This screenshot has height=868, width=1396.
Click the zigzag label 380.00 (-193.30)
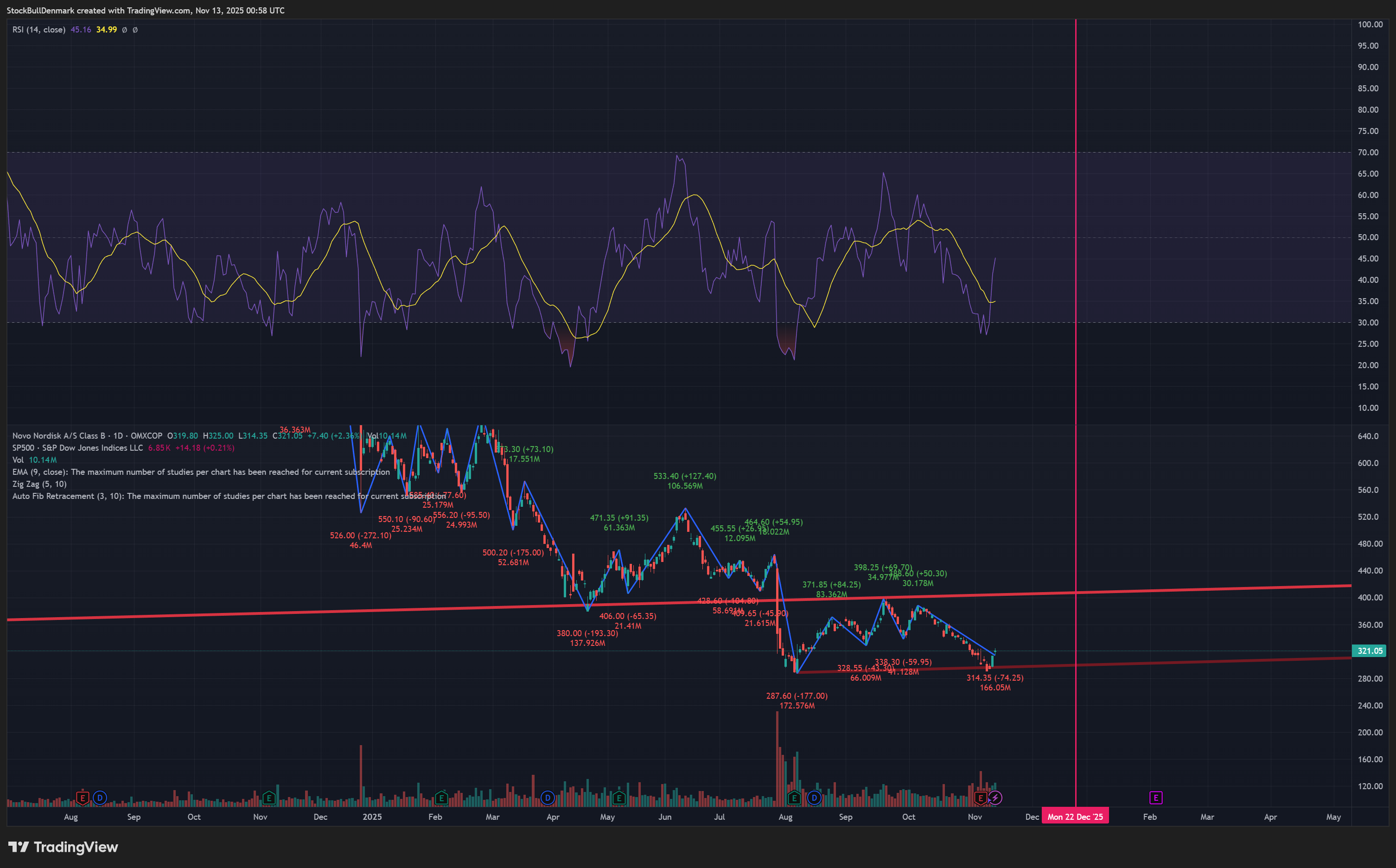pyautogui.click(x=587, y=633)
